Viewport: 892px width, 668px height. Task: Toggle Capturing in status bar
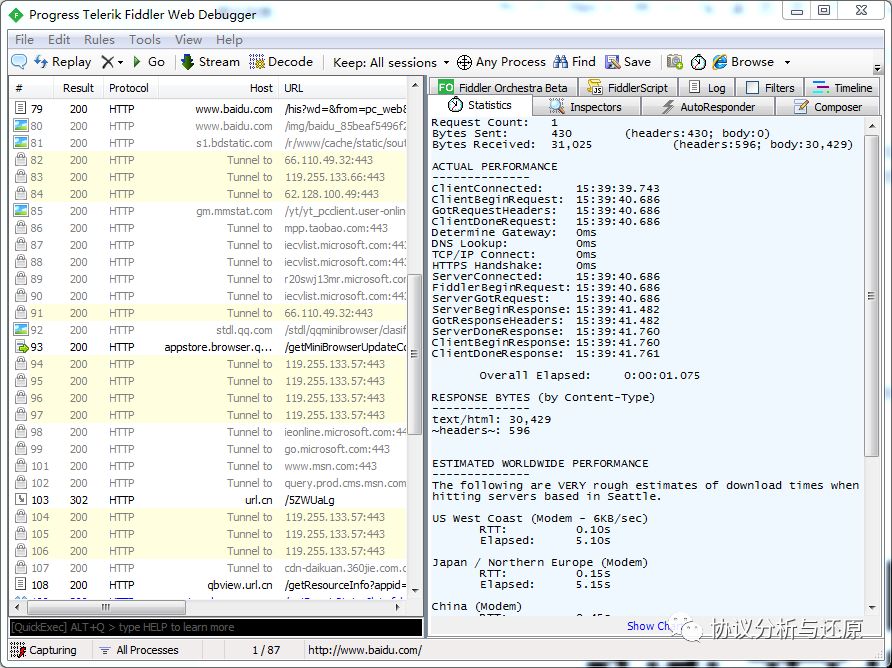(x=43, y=650)
